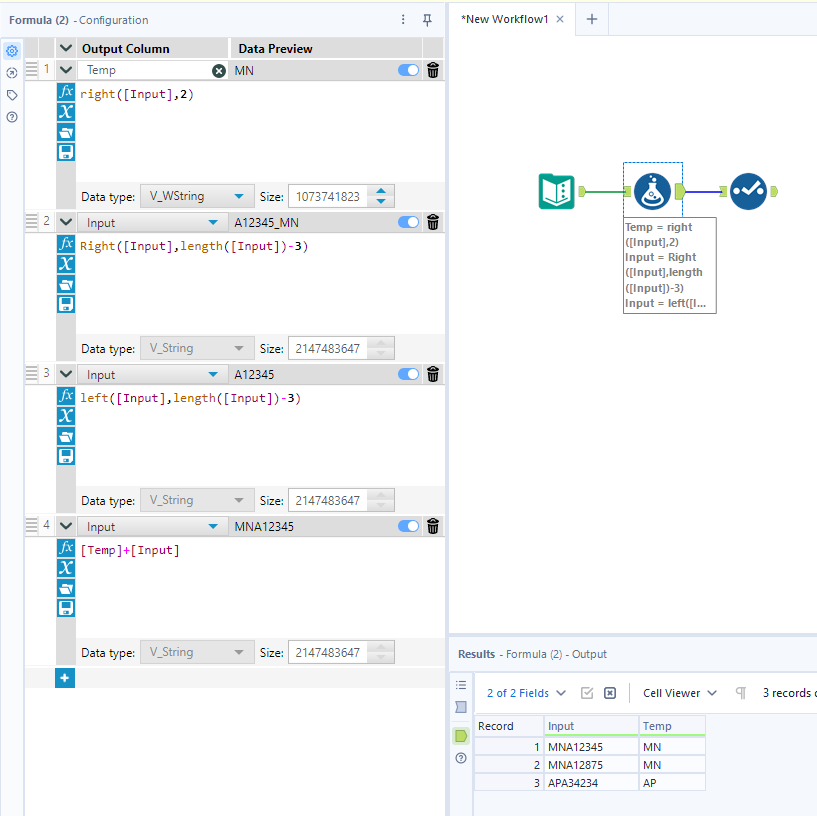Image resolution: width=817 pixels, height=816 pixels.
Task: Click the Size field showing 1073741823
Action: tap(328, 196)
